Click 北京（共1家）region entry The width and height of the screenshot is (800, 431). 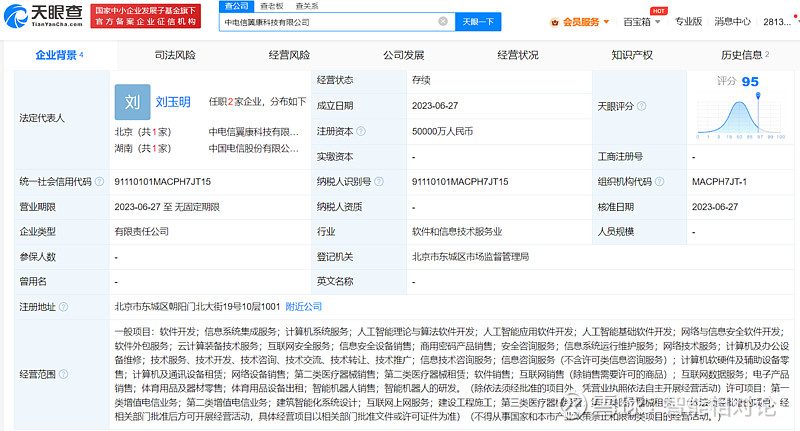point(143,132)
